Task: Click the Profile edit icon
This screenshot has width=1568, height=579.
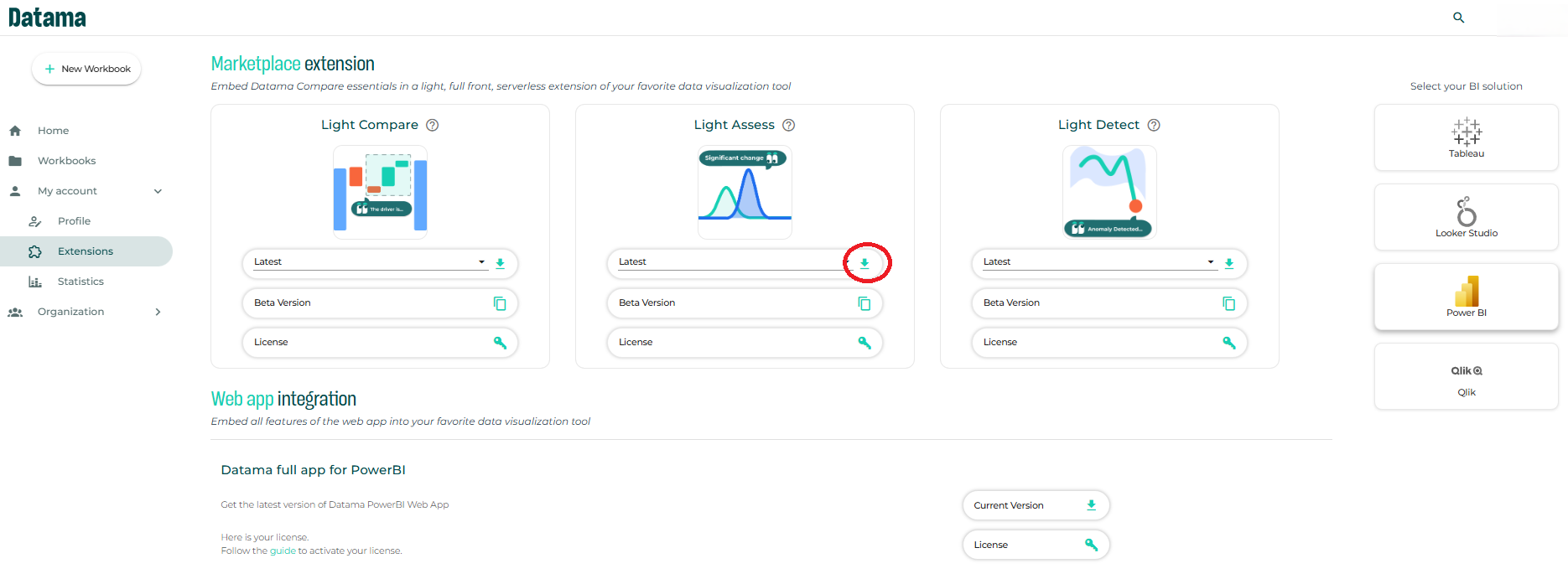Action: coord(35,221)
